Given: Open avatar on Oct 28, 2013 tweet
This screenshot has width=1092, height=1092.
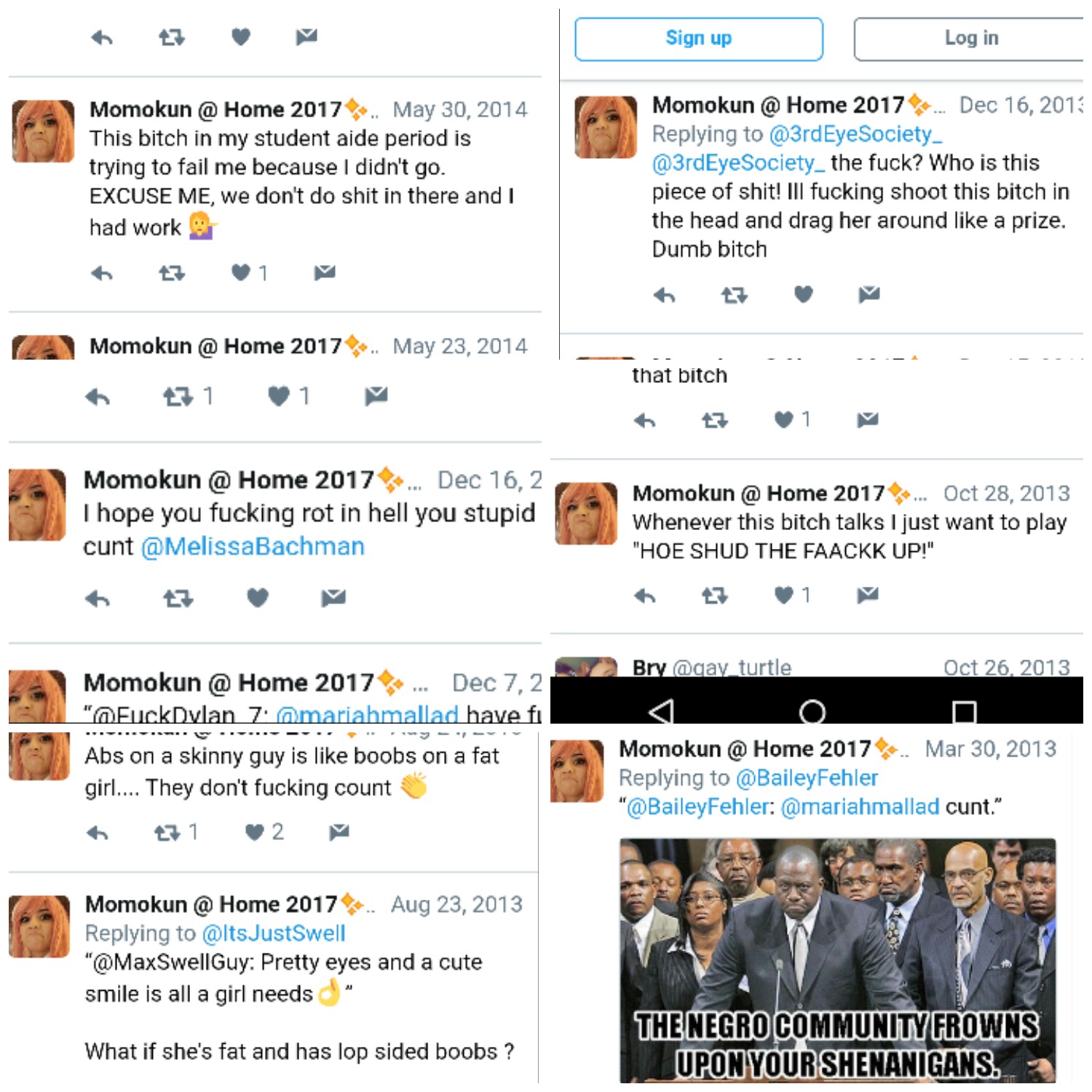Looking at the screenshot, I should (x=586, y=514).
